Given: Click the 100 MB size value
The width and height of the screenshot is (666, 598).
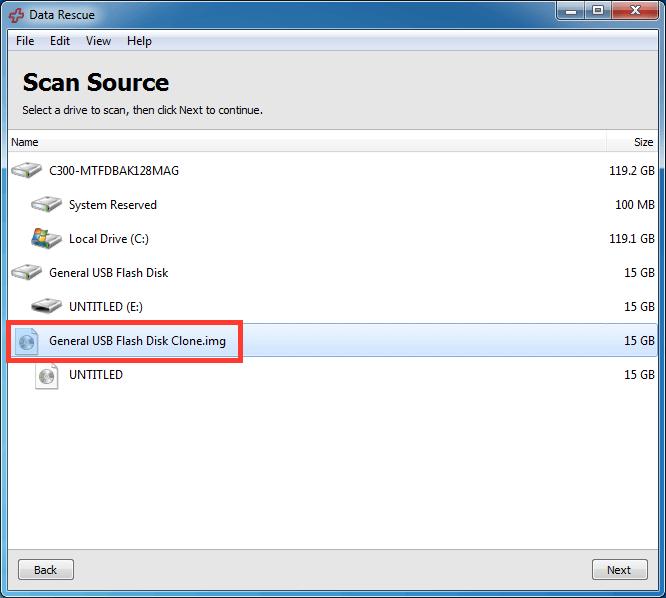Looking at the screenshot, I should pos(635,205).
